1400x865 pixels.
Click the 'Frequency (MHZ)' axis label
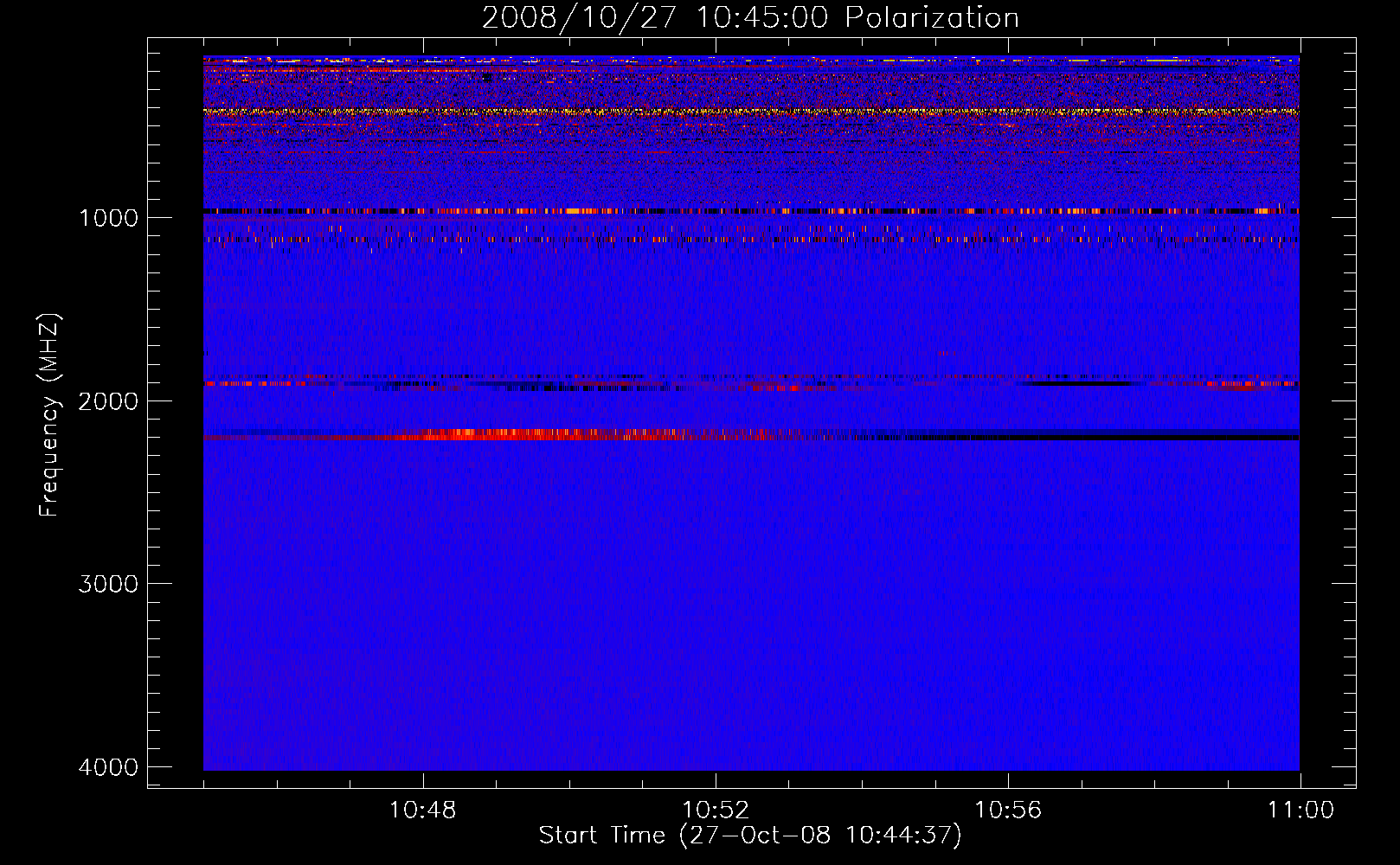[x=50, y=414]
